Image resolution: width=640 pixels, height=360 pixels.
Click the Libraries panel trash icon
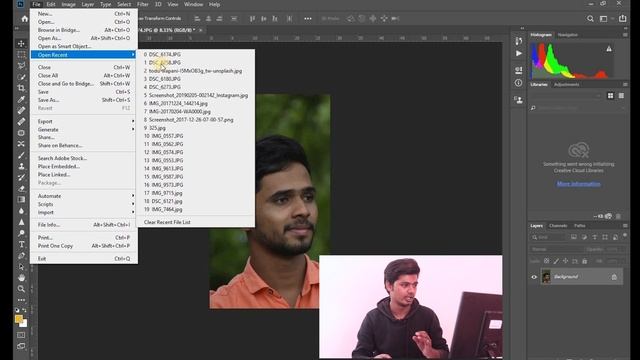click(618, 216)
